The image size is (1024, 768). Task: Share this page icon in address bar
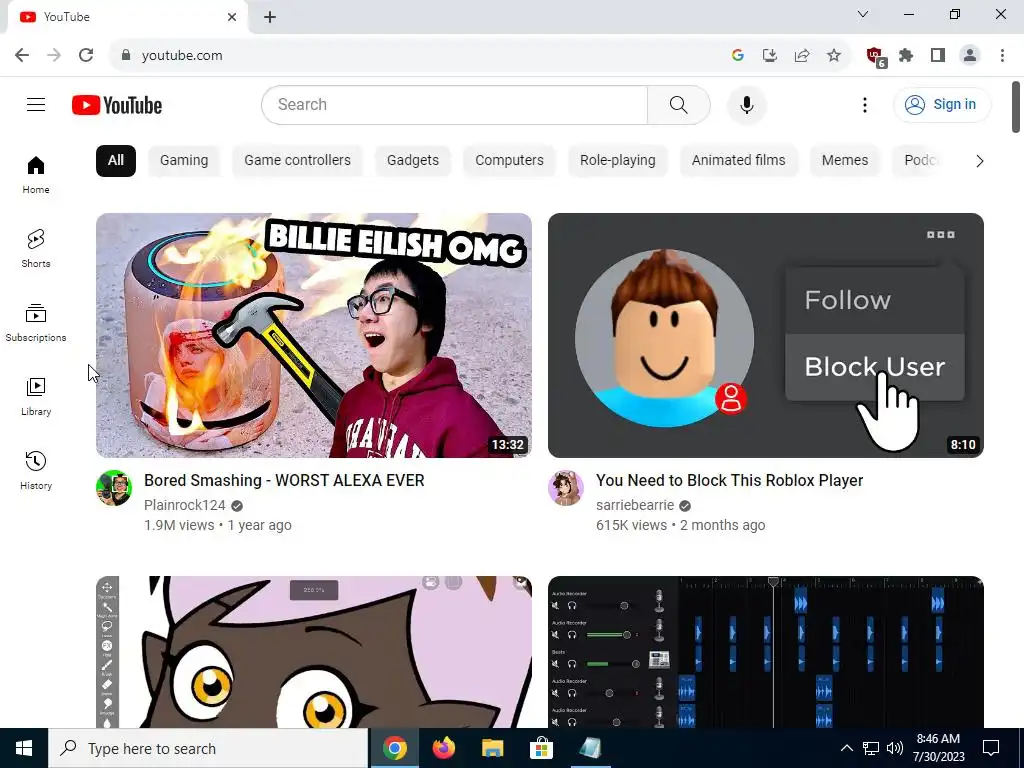point(802,56)
